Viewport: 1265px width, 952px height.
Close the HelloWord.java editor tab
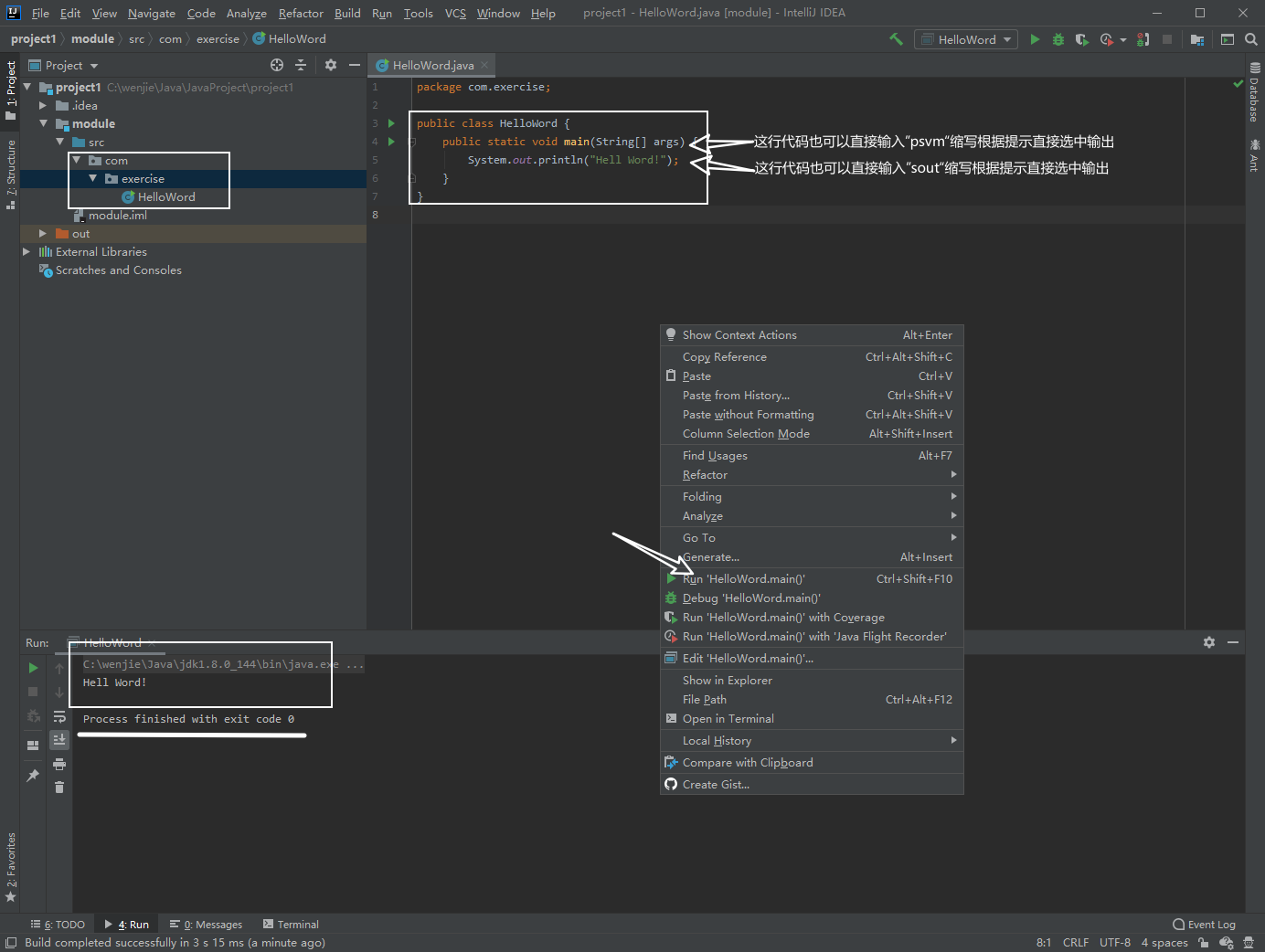(x=484, y=65)
